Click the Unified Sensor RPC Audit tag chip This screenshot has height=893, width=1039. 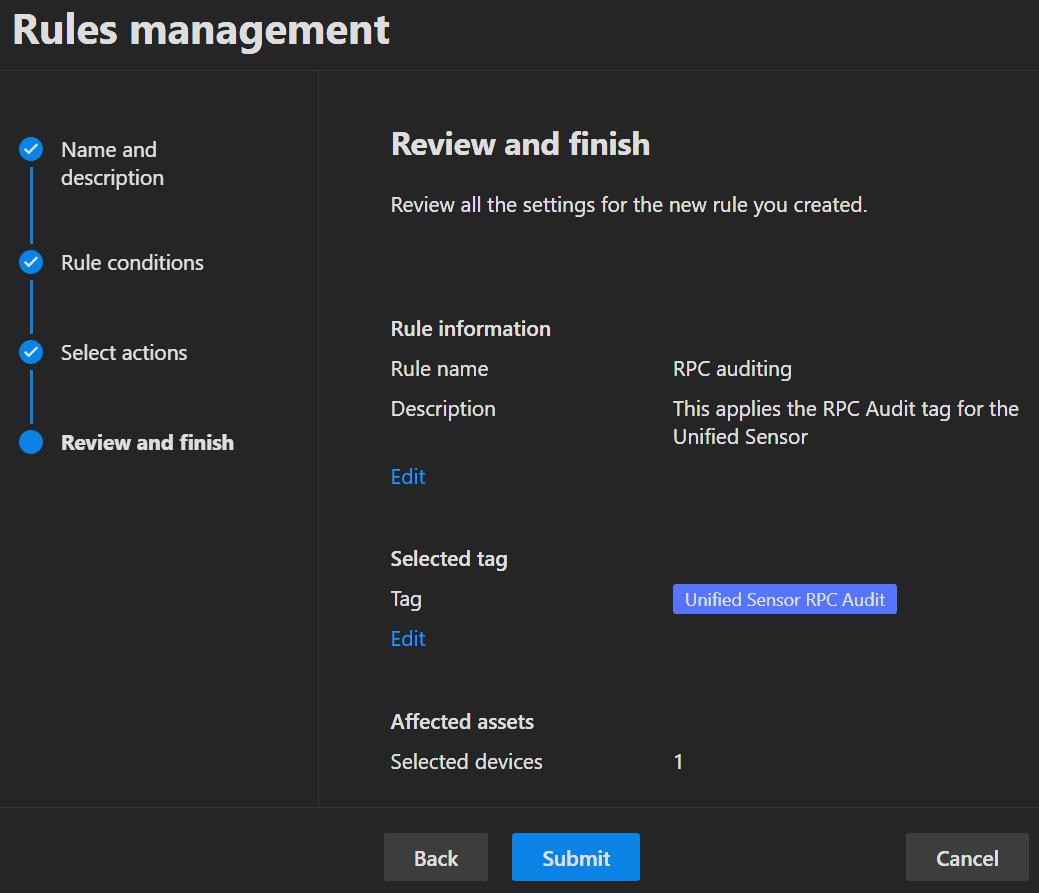784,600
